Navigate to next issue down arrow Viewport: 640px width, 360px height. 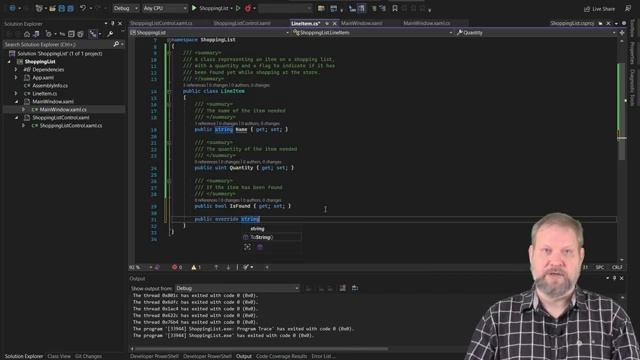pyautogui.click(x=228, y=267)
